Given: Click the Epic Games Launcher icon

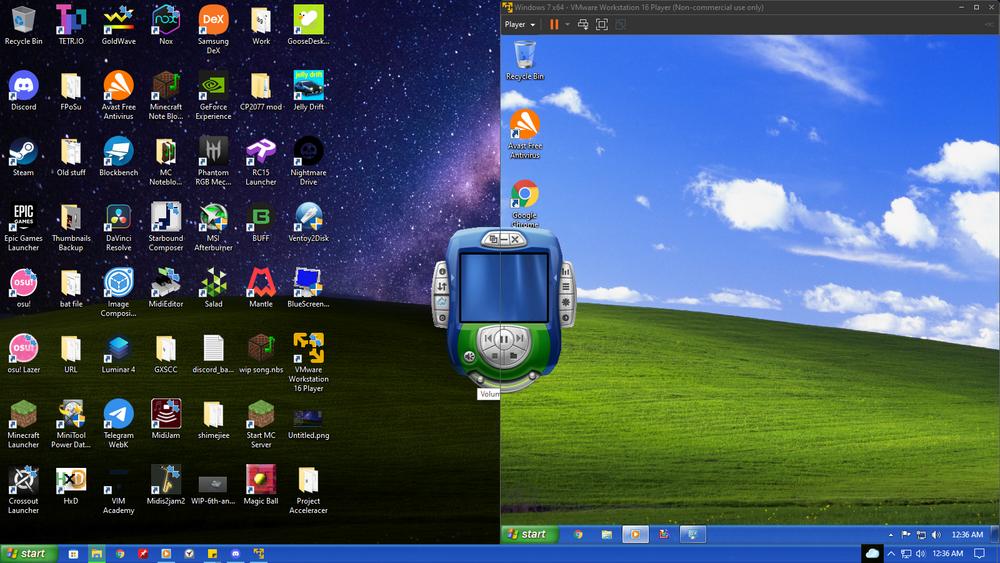Looking at the screenshot, I should 24,226.
